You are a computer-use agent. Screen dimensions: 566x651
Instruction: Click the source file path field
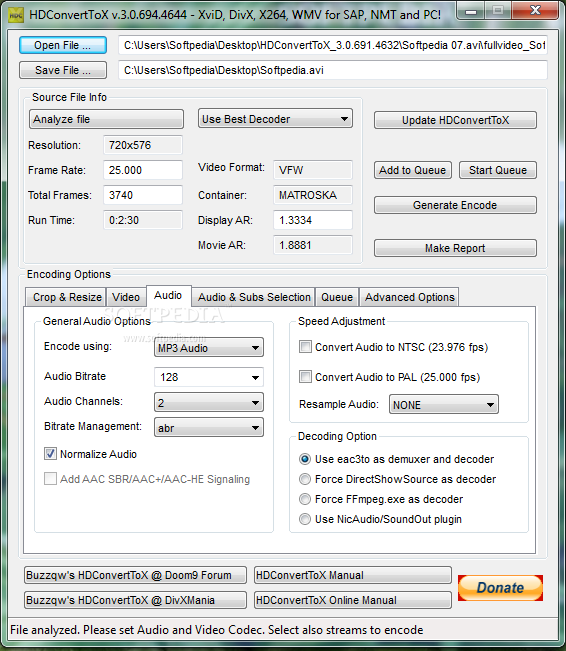333,45
